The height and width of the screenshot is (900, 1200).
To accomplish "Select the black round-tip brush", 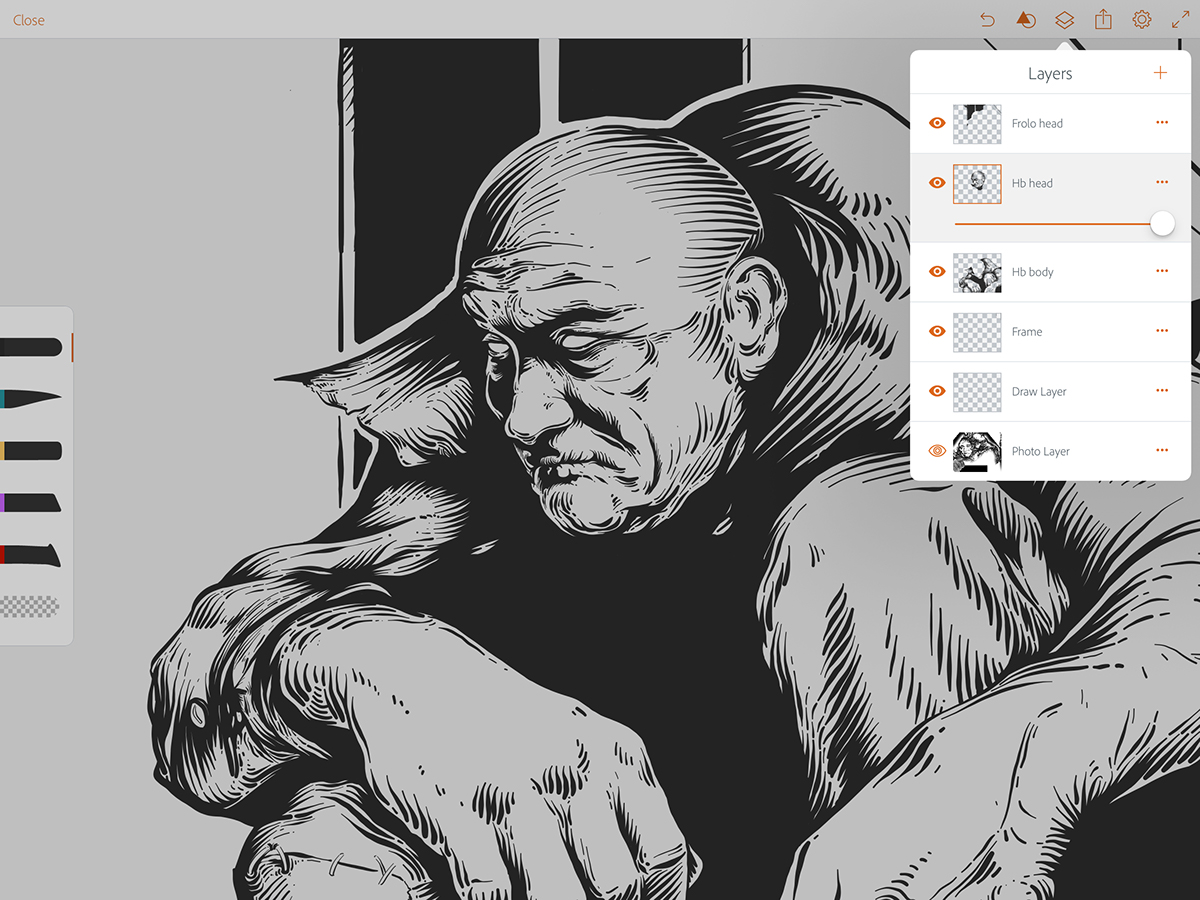I will coord(31,347).
